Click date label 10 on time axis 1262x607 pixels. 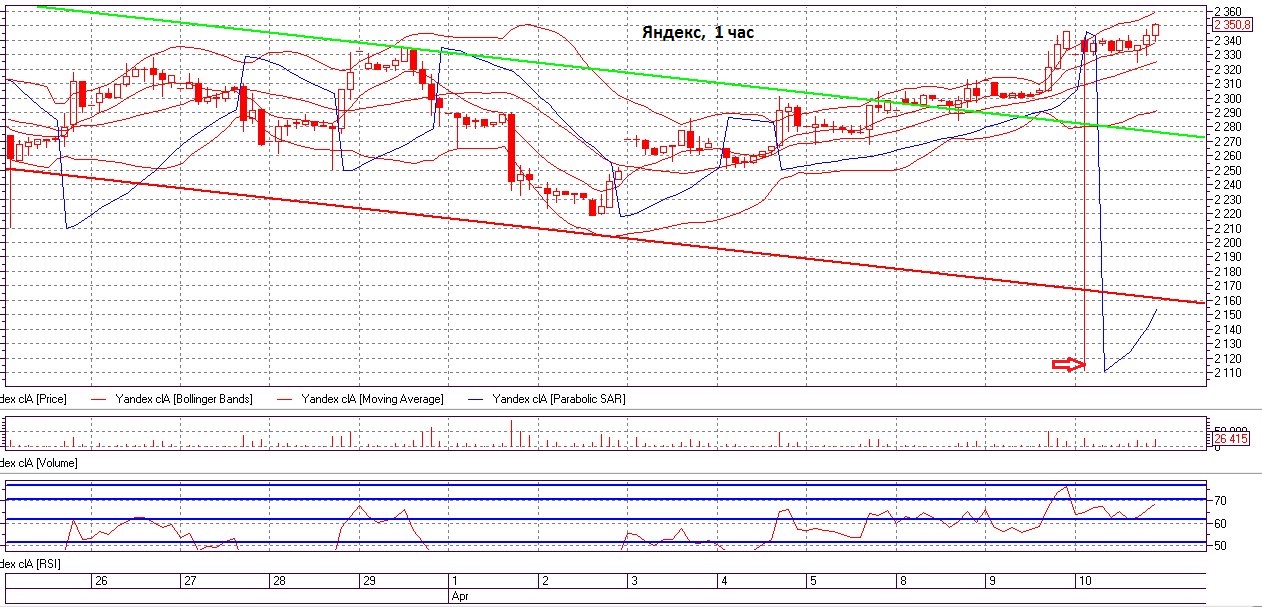pos(1084,580)
